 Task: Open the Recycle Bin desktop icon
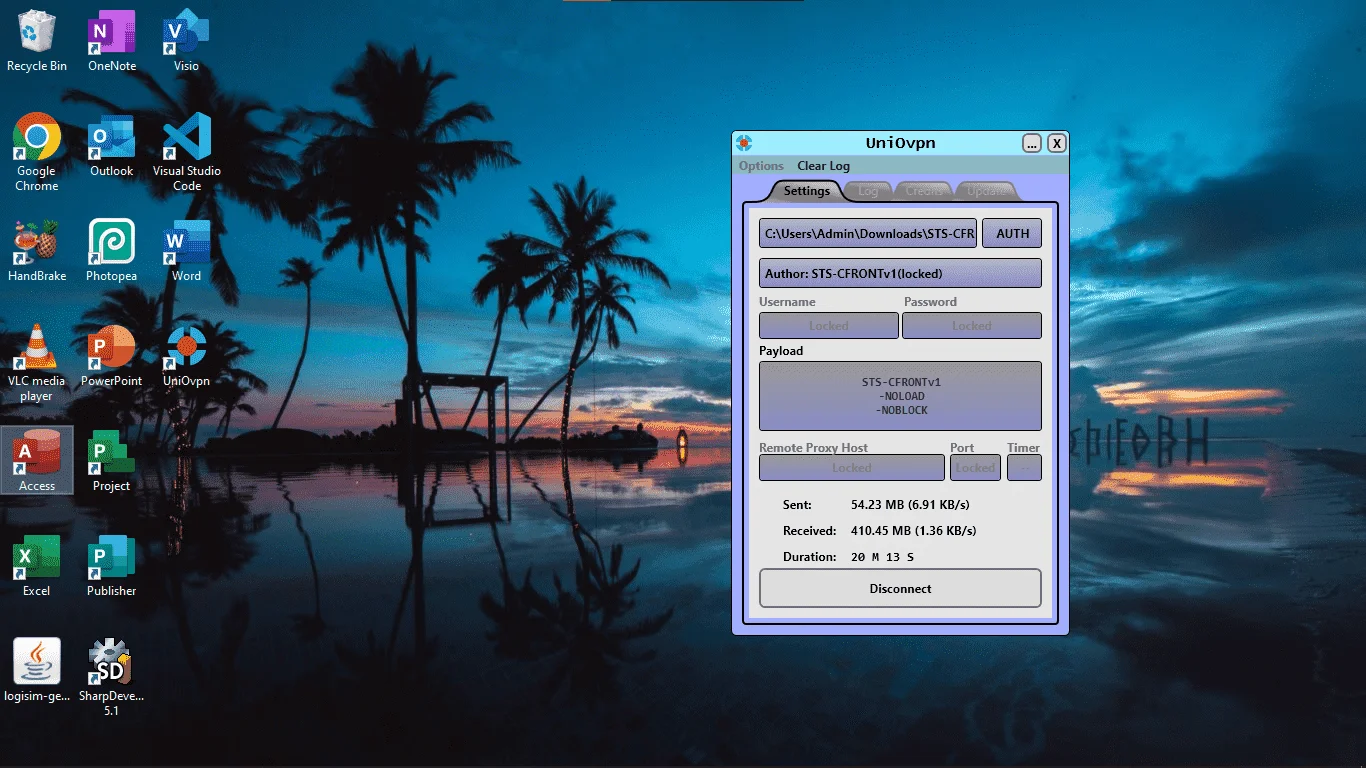click(x=37, y=41)
